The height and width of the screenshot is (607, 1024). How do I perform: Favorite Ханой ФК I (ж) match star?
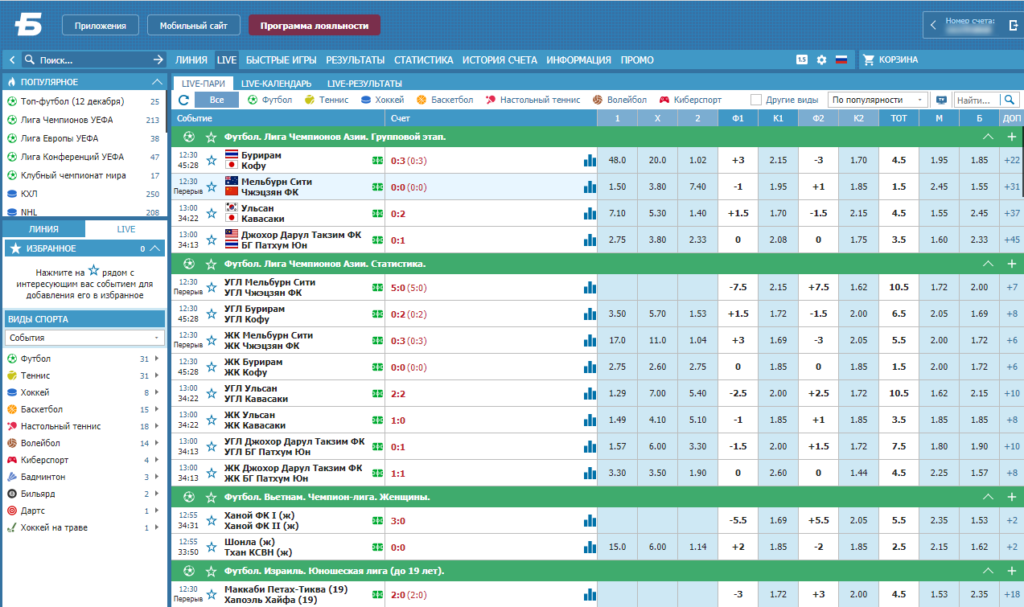click(211, 521)
